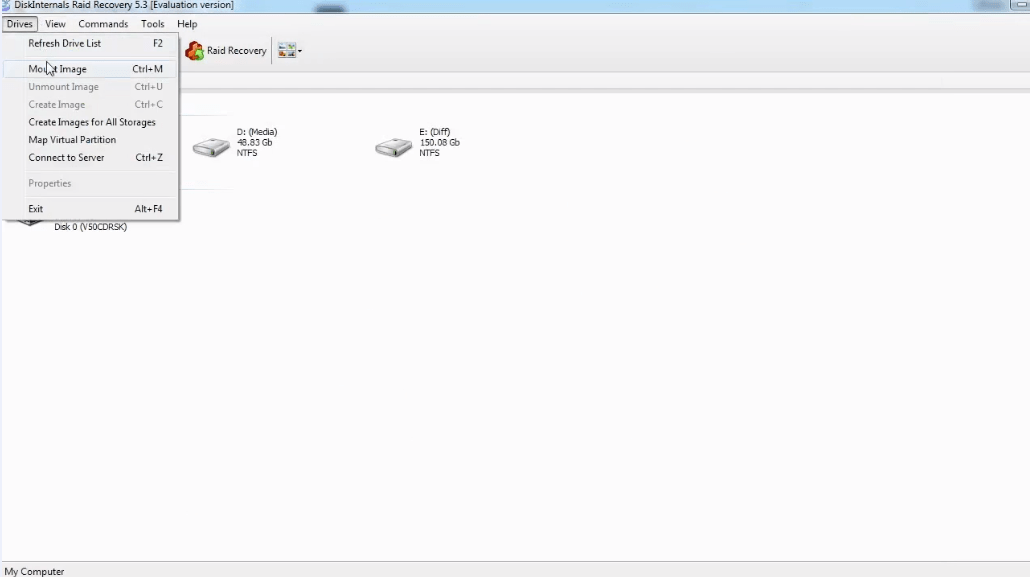Viewport: 1030px width, 577px height.
Task: Select the Disk 0 (V50CDRSK) physical disk
Action: tap(90, 227)
